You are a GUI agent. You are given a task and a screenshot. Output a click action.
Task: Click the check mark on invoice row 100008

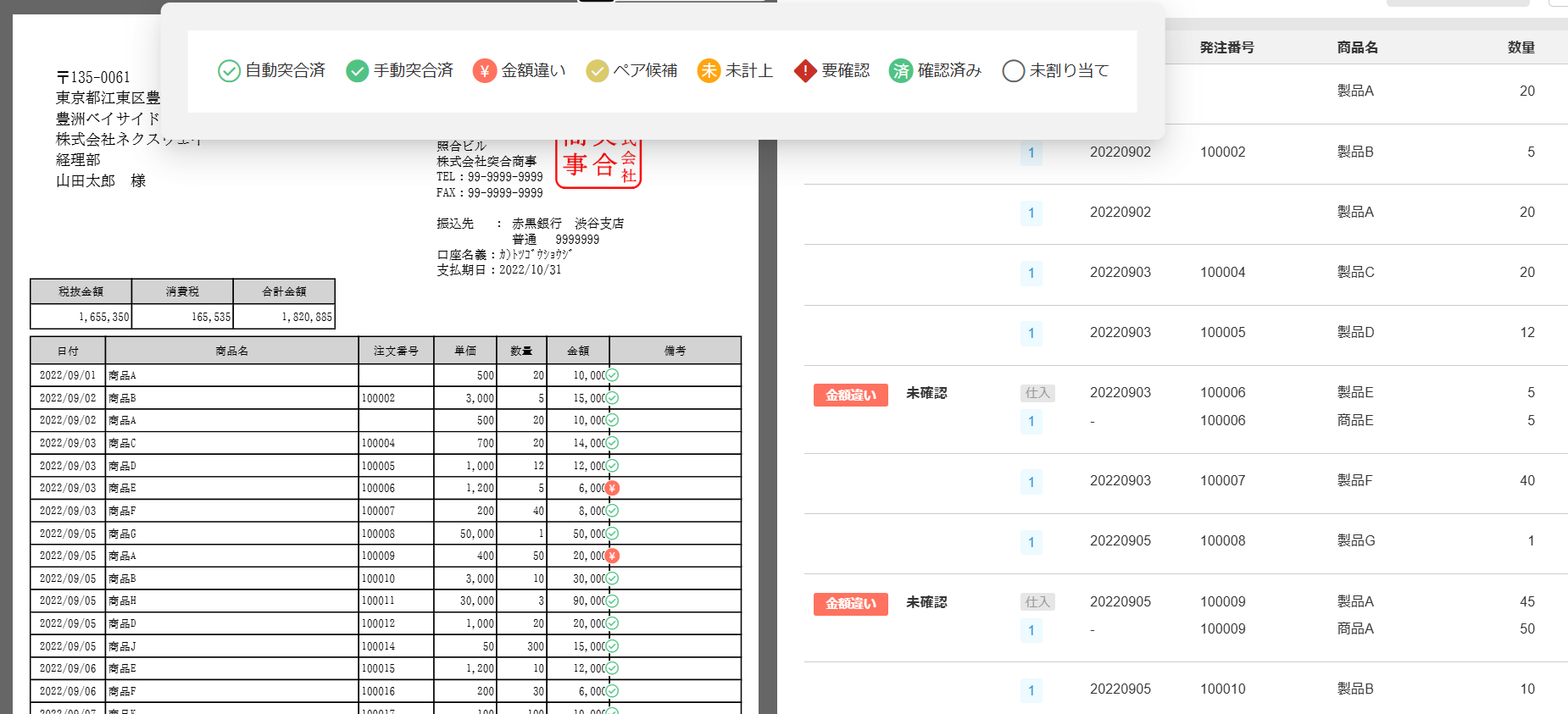[x=612, y=534]
